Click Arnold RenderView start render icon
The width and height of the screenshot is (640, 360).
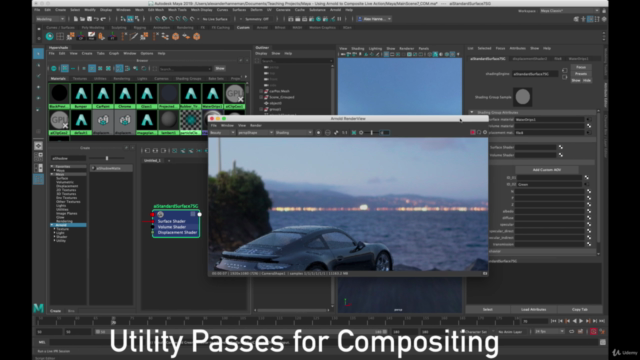point(318,133)
